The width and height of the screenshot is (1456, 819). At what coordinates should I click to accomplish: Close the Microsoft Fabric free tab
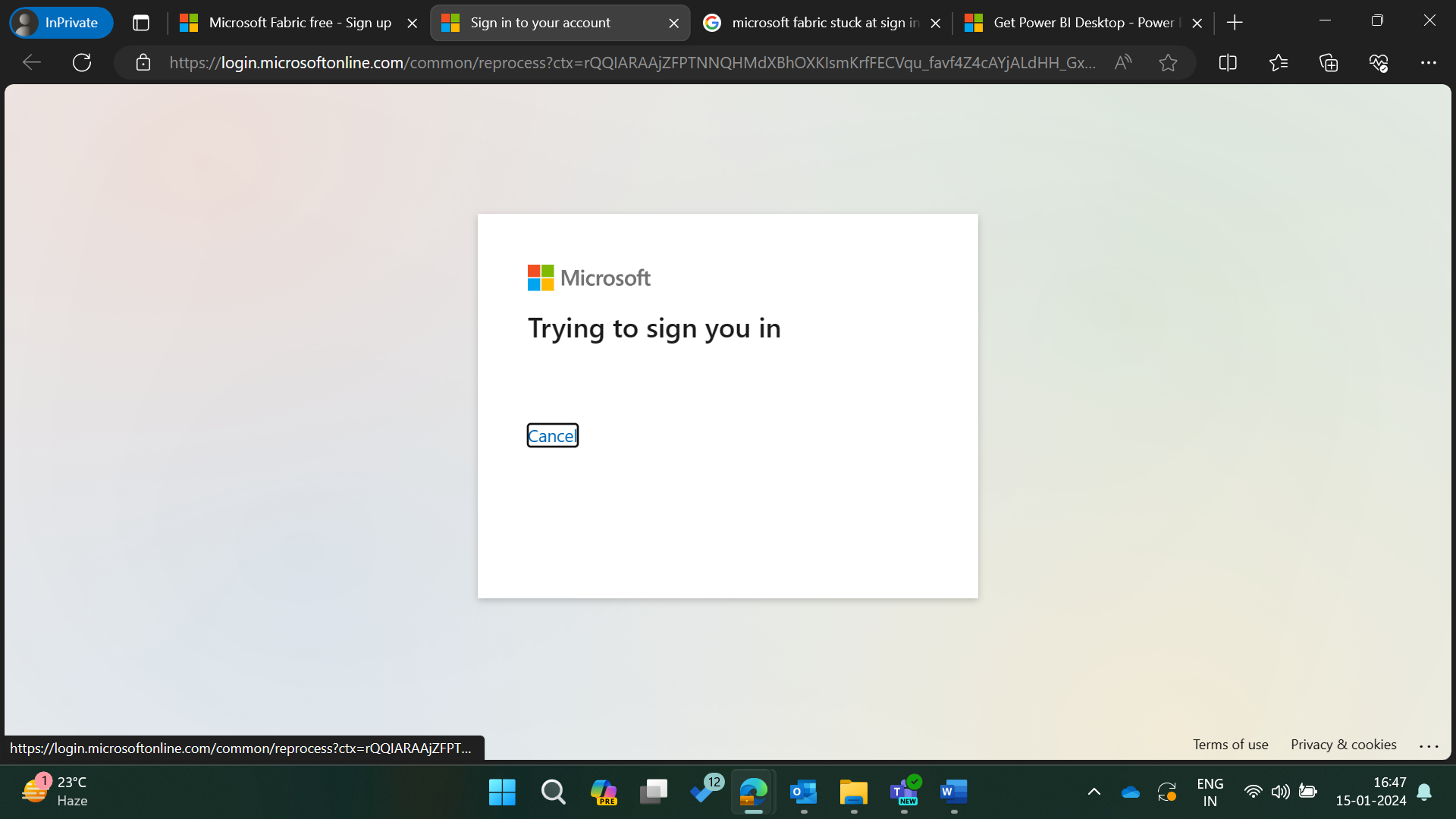pos(412,24)
